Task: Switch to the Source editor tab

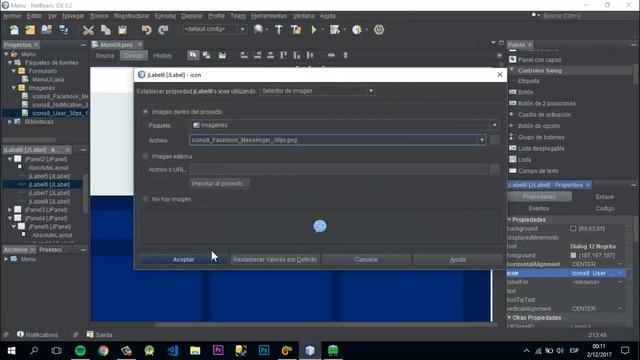Action: click(105, 56)
